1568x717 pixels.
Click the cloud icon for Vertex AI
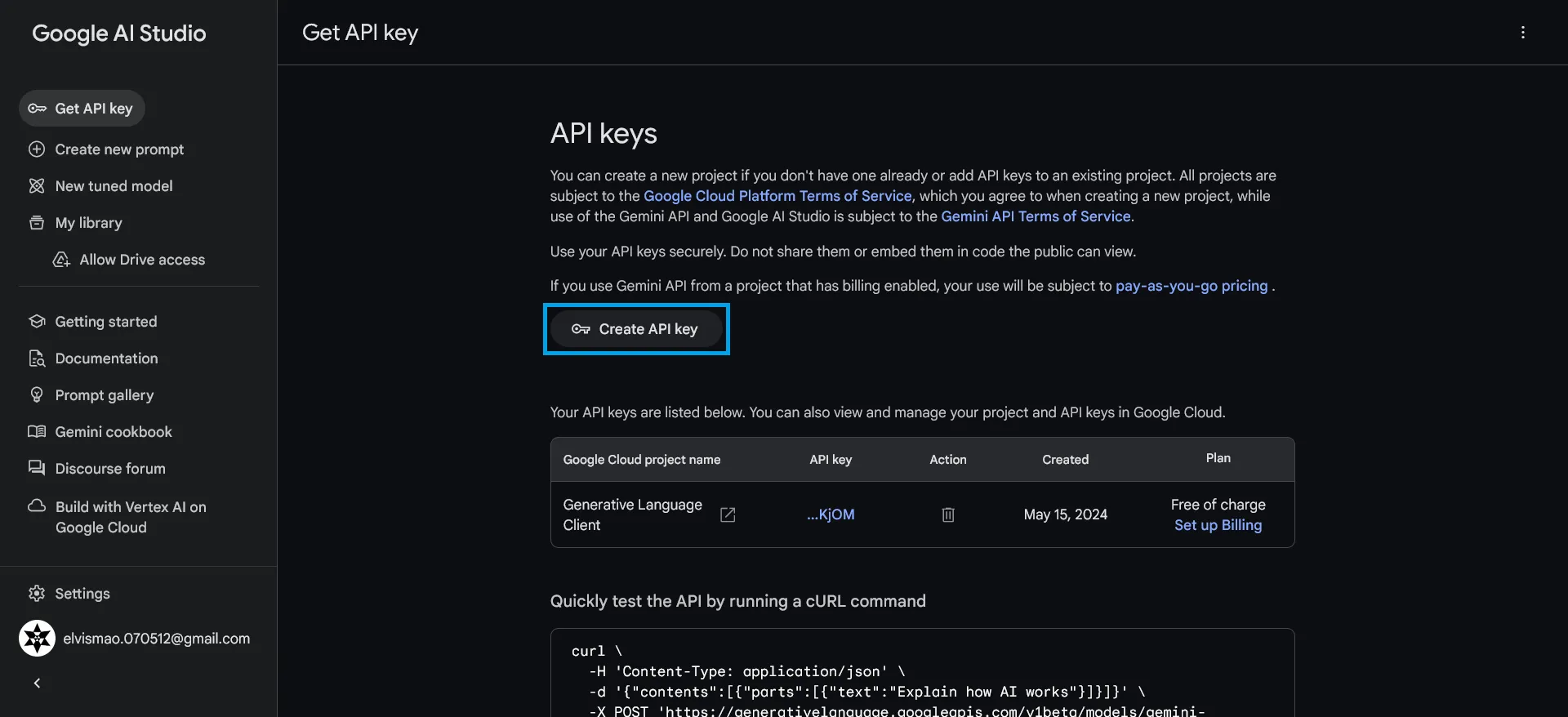coord(37,505)
